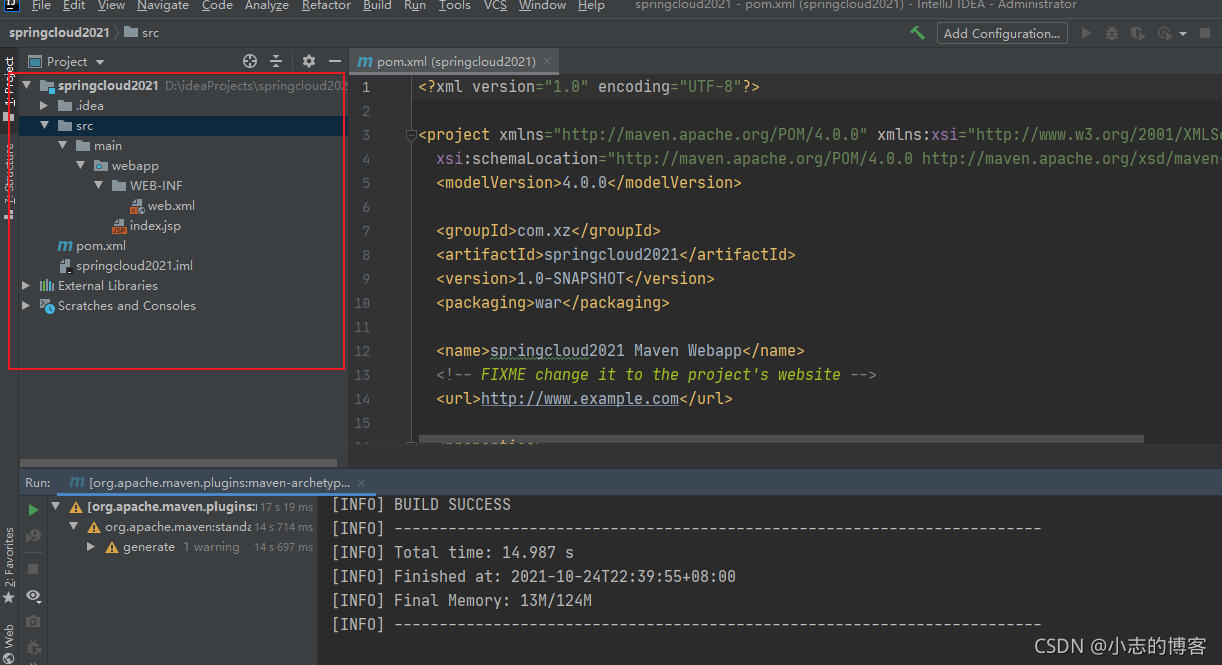
Task: Click the Profiler run icon with clock
Action: [x=1163, y=33]
